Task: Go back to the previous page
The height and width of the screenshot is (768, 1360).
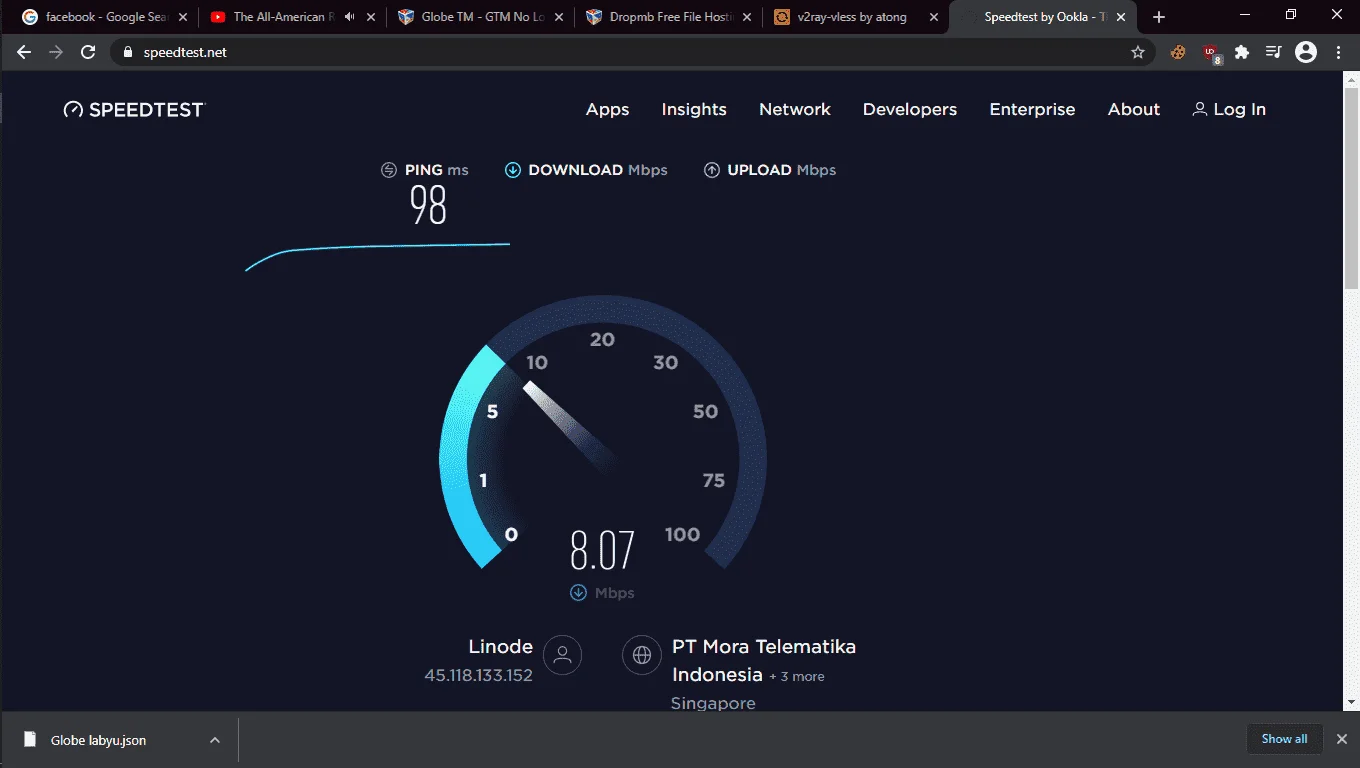Action: coord(24,52)
